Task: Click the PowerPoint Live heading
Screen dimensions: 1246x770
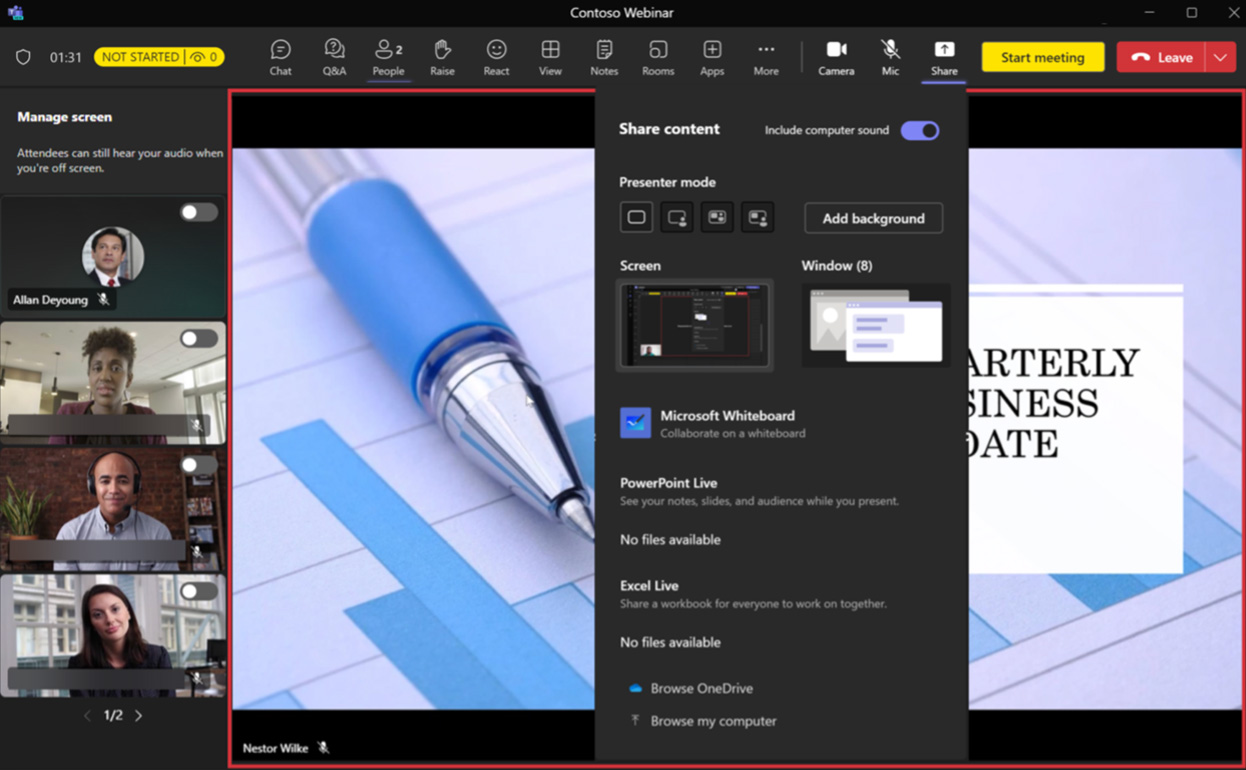Action: 668,483
